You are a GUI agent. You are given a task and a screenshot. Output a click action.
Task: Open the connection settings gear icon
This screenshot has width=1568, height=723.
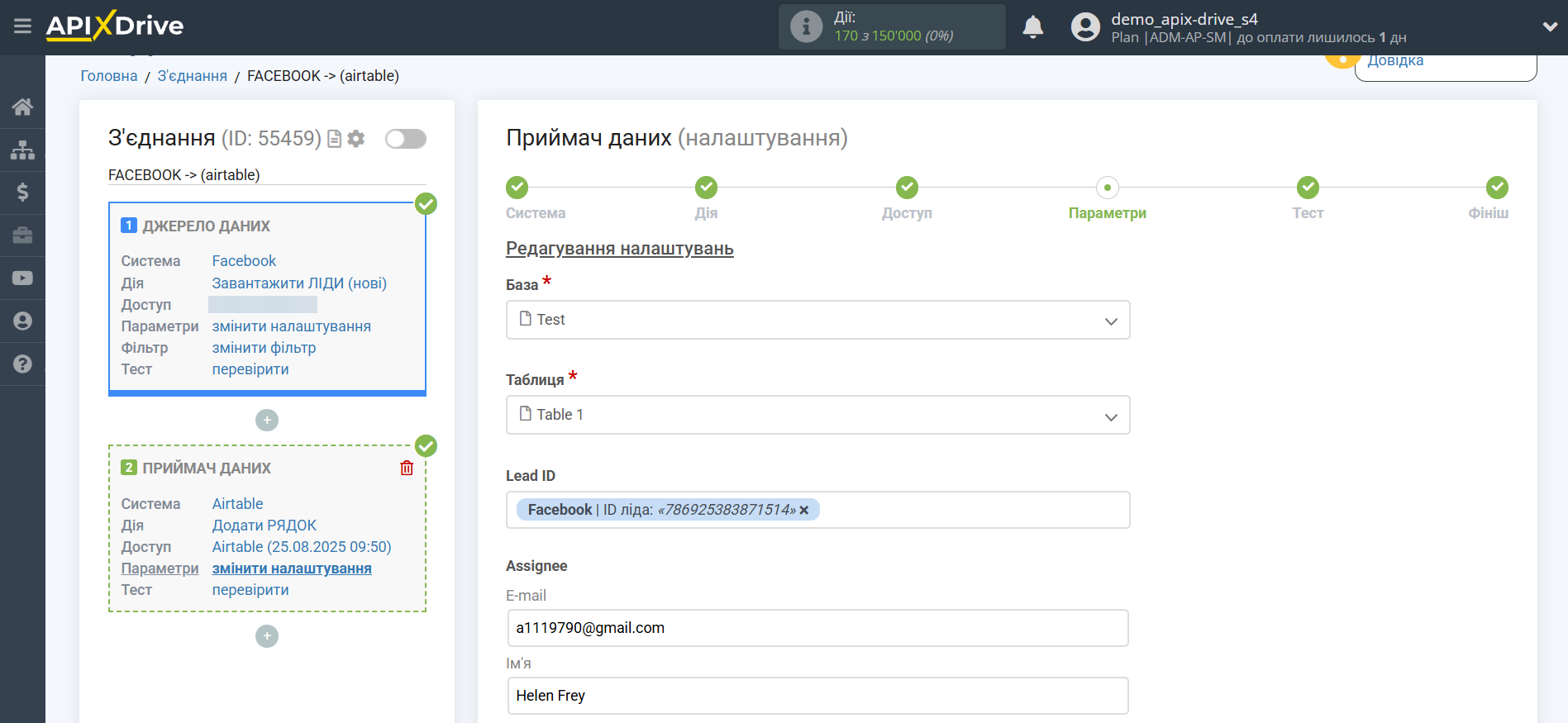coord(356,139)
